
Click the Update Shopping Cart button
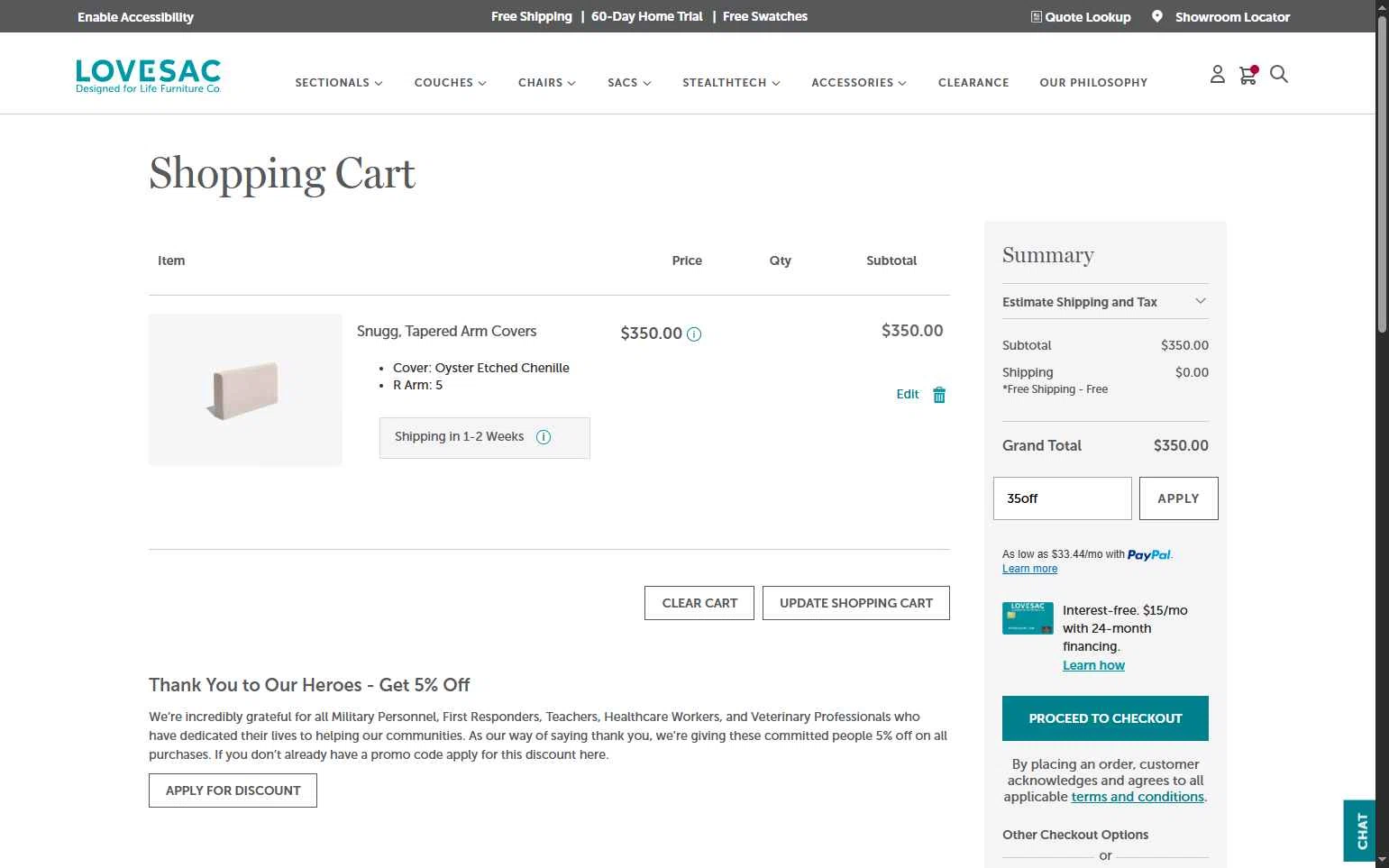855,603
